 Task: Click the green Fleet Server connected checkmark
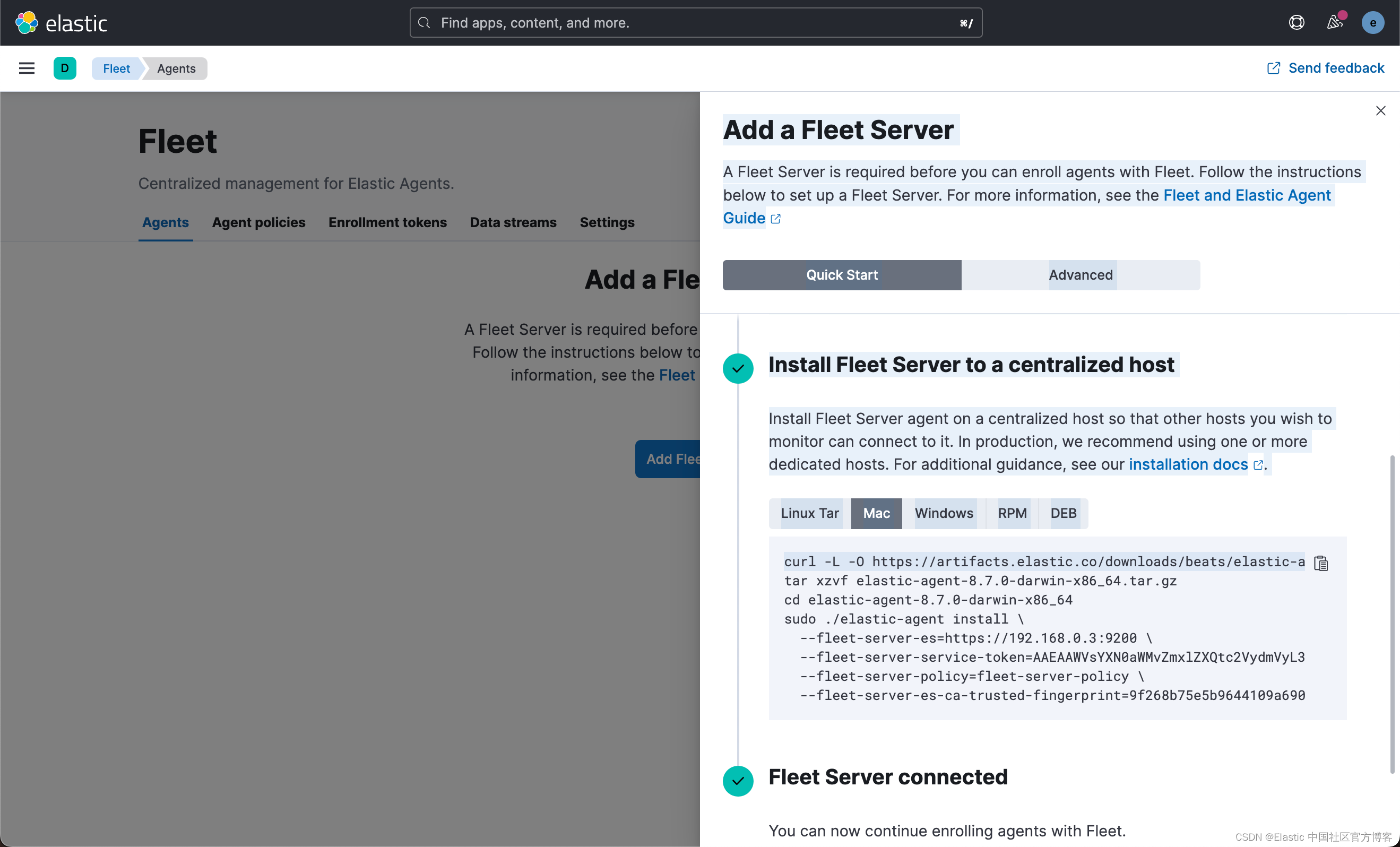pos(738,780)
